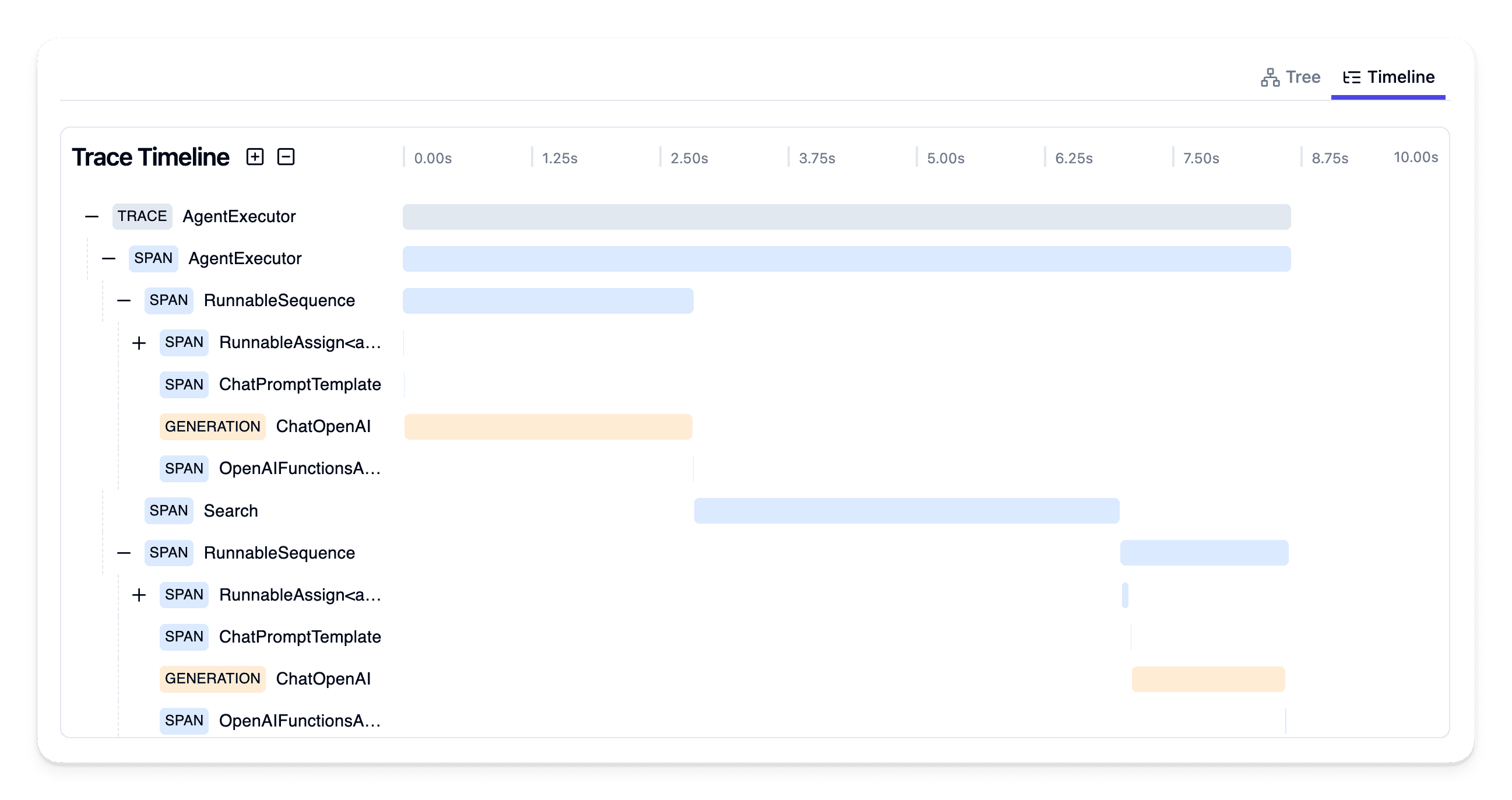Click the first ChatOpenAI generation bar

[x=548, y=426]
